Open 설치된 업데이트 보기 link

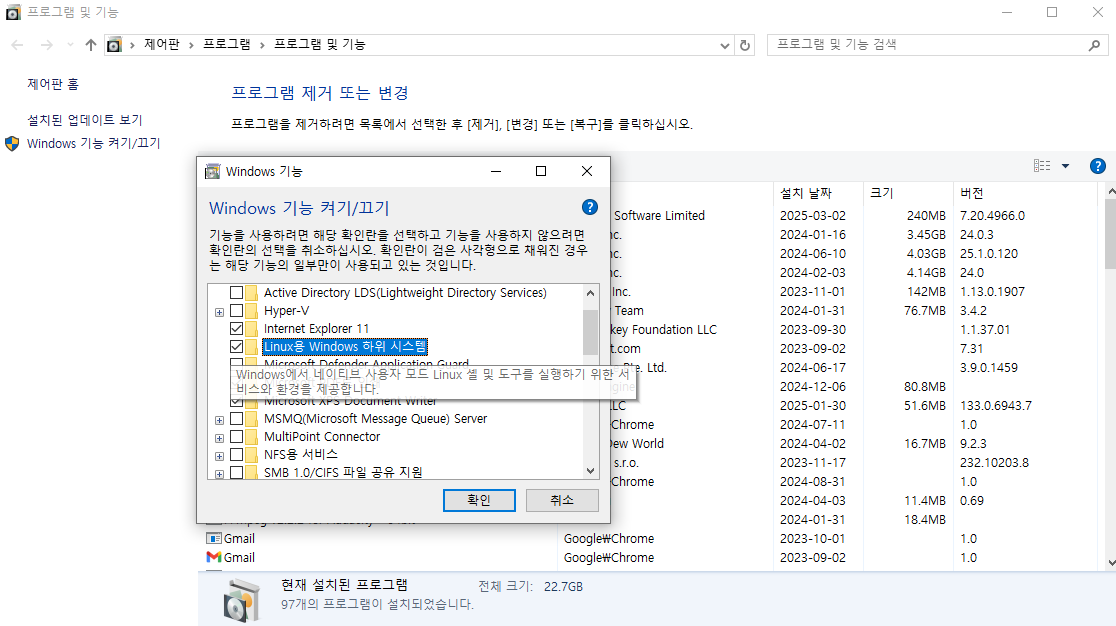coord(85,120)
